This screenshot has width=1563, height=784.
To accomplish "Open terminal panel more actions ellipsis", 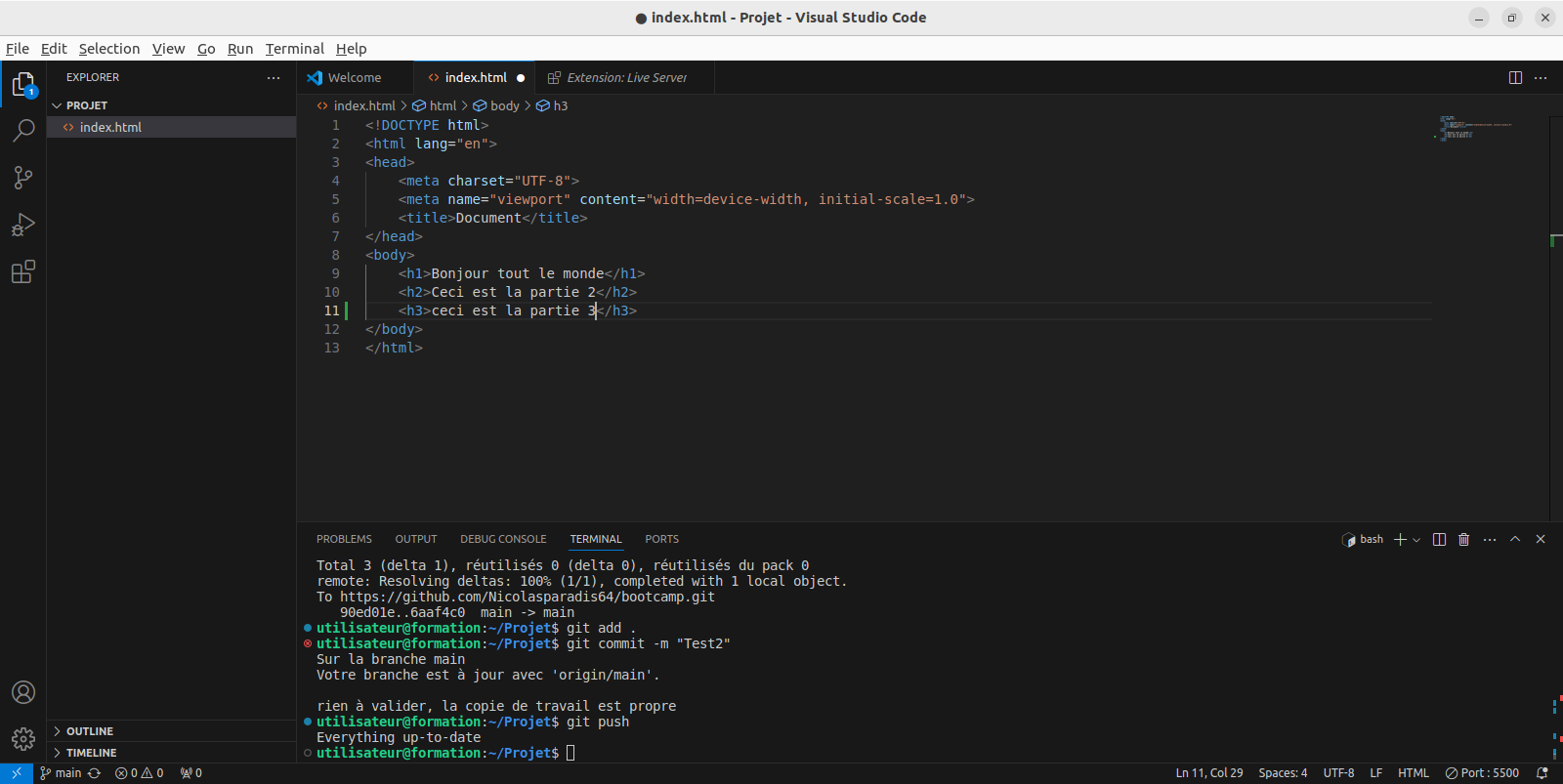I will [1490, 539].
